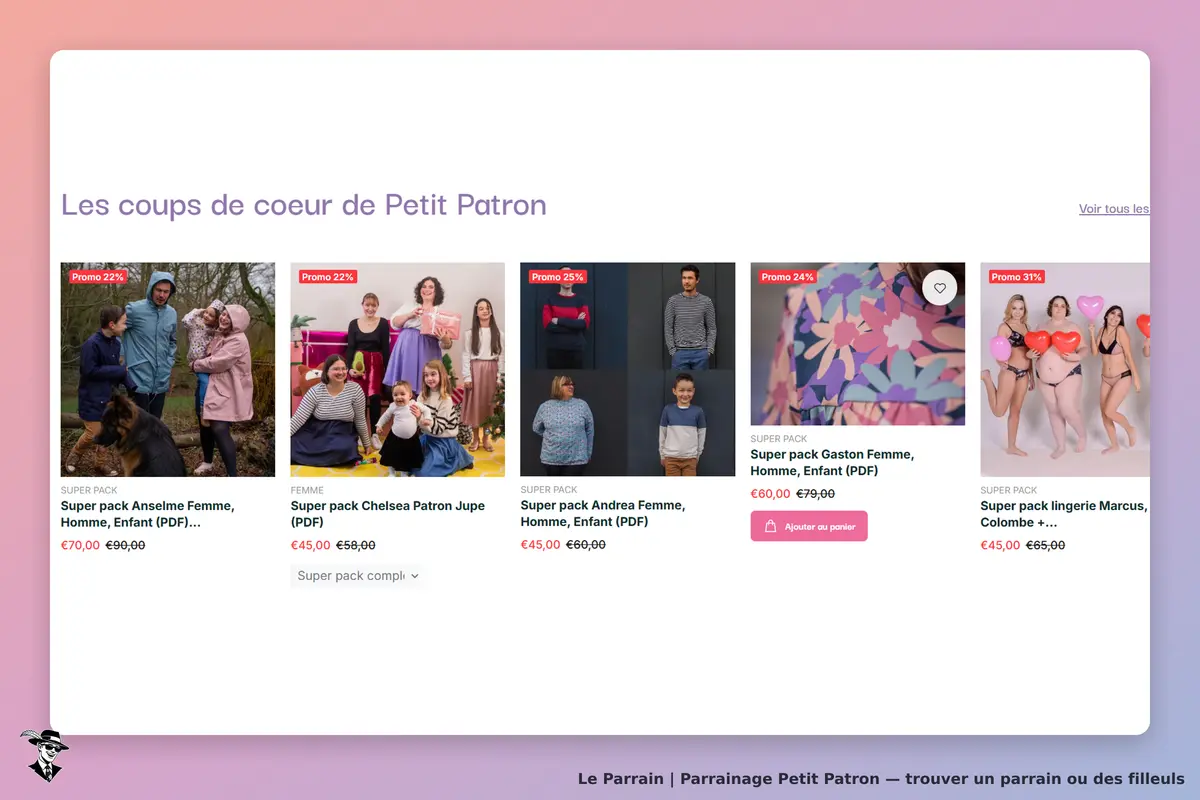Open the 'Super pack compl' variant dropdown
The height and width of the screenshot is (800, 1200).
358,575
